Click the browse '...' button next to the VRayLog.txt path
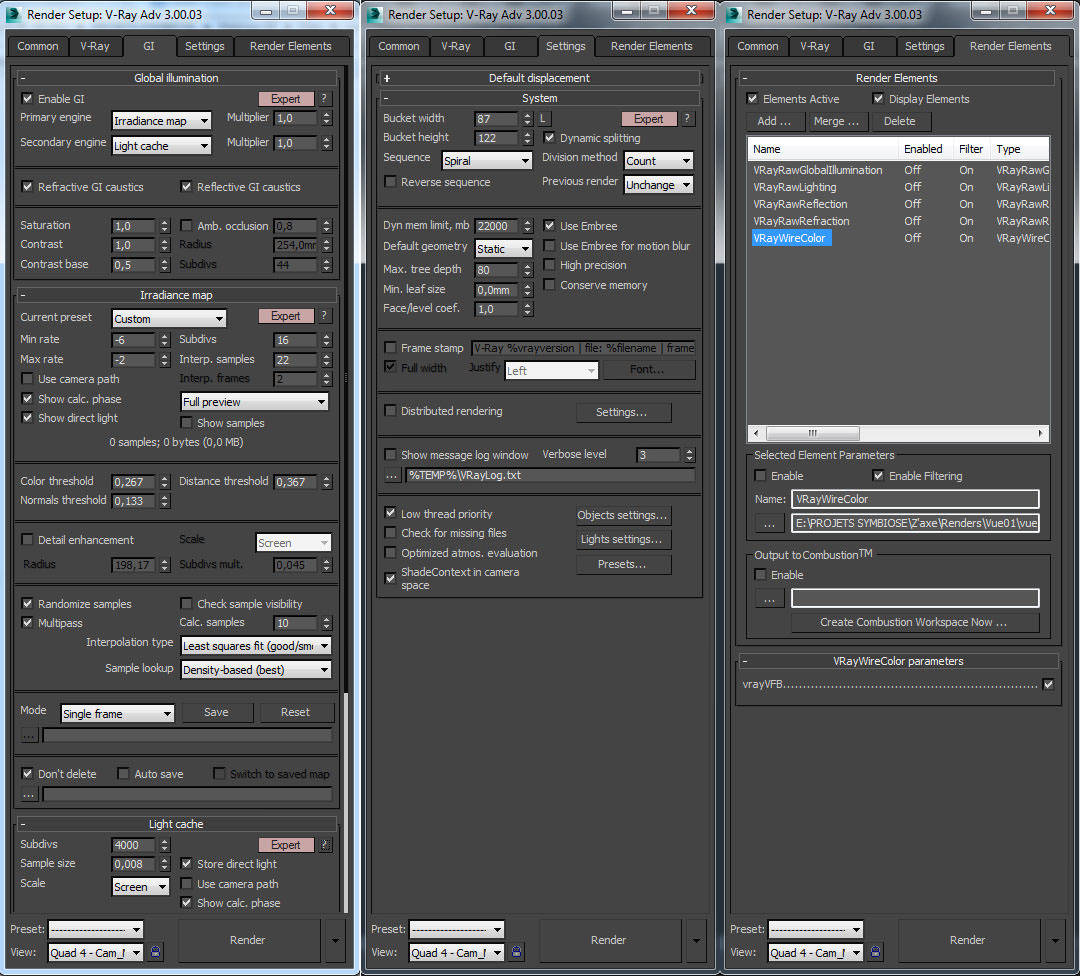Screen dimensions: 1080x976 click(391, 475)
